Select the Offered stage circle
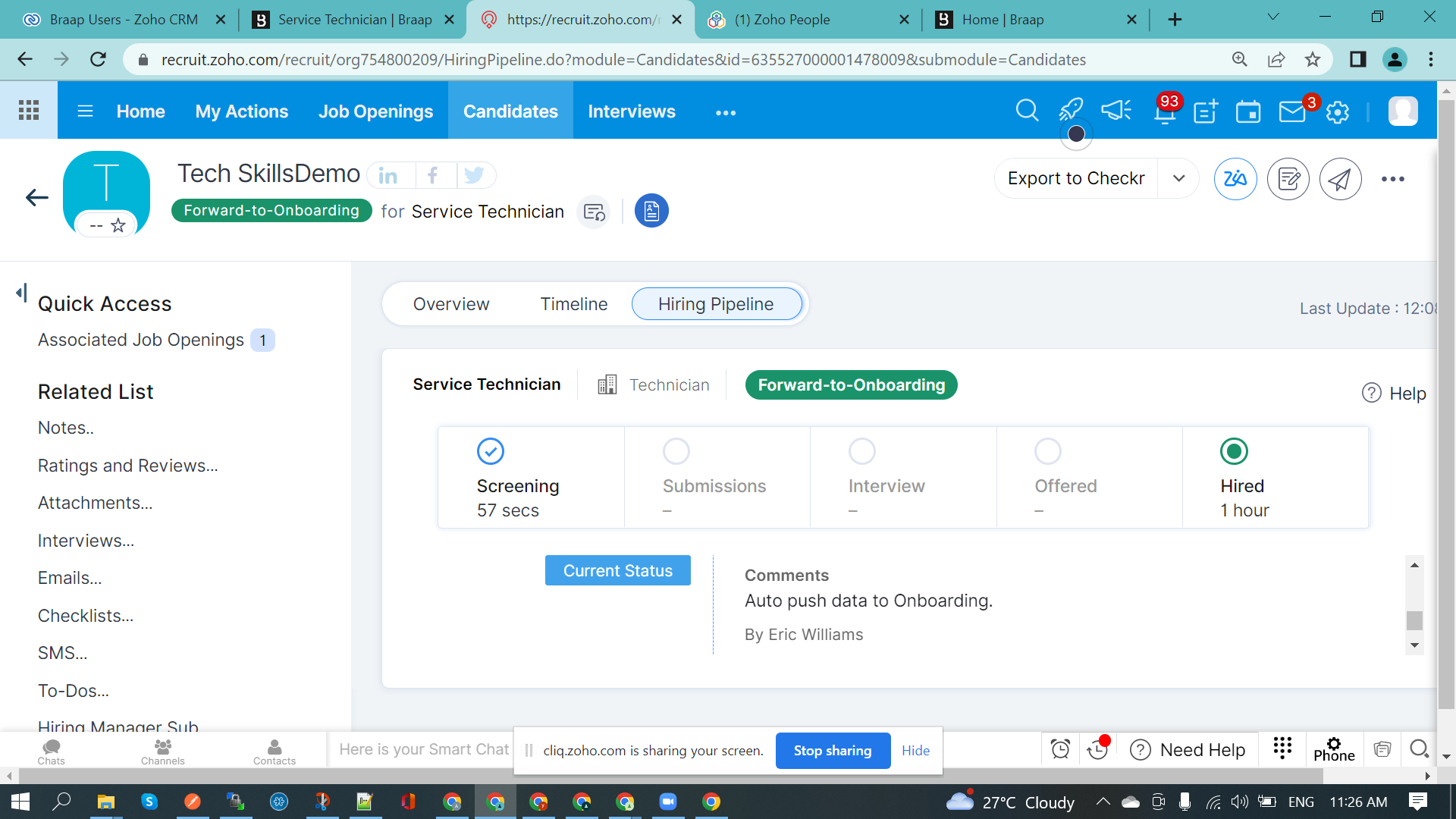 pos(1047,451)
